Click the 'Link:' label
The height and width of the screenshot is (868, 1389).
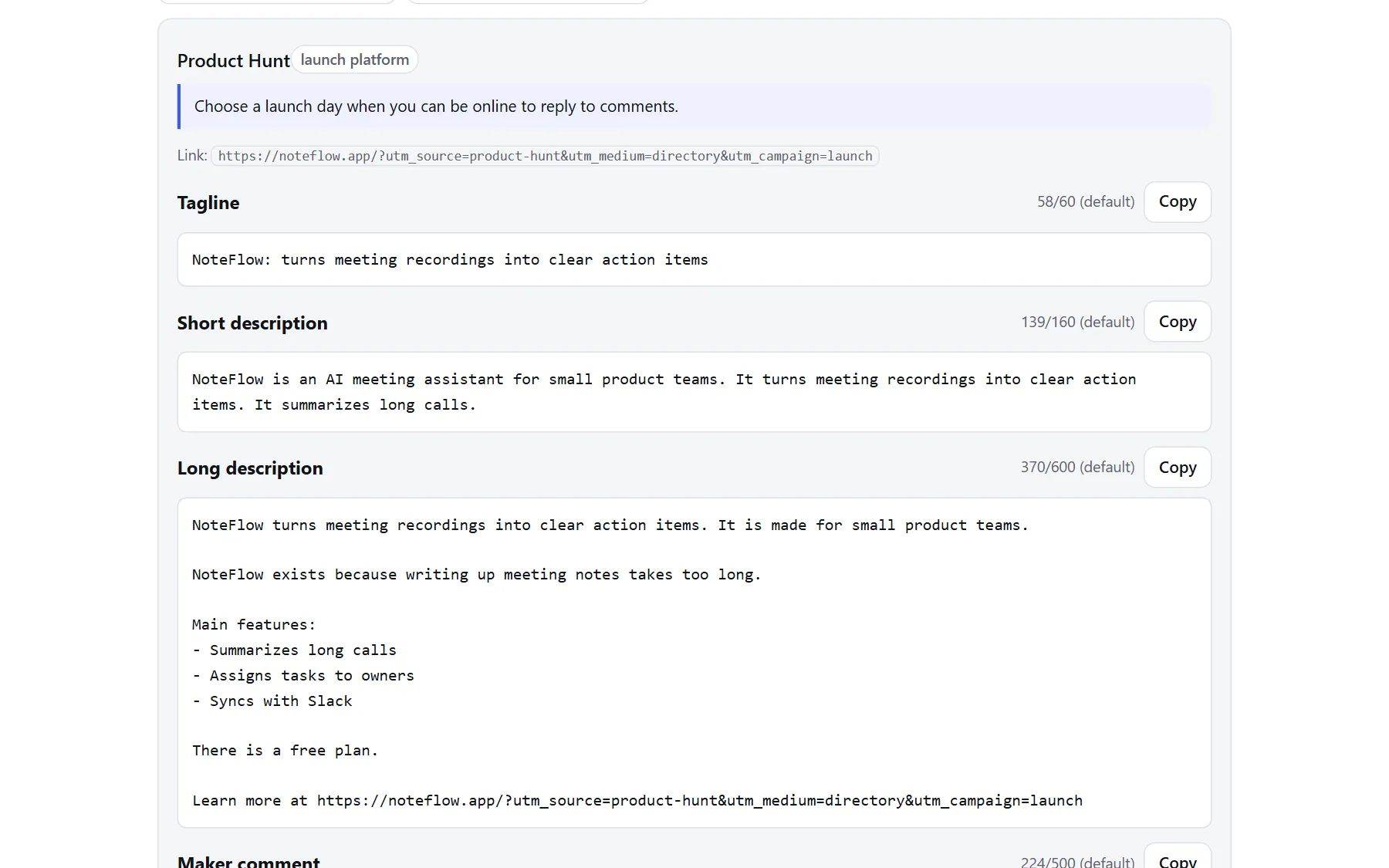point(192,155)
